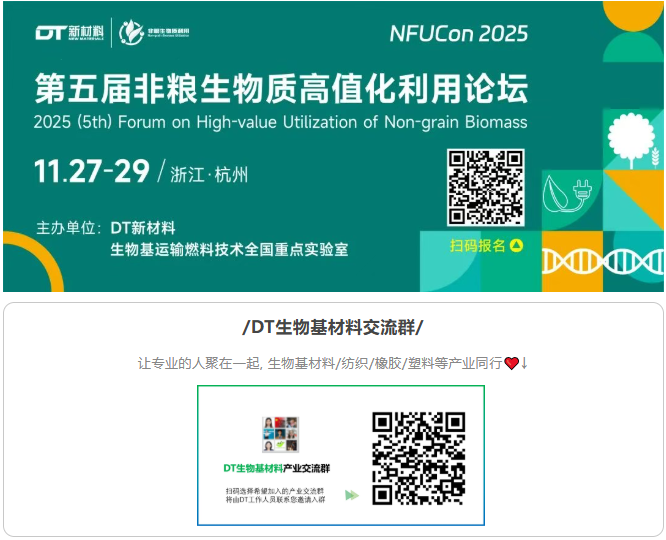
Task: Click the small wheat icon beside the tree
Action: coord(656,157)
